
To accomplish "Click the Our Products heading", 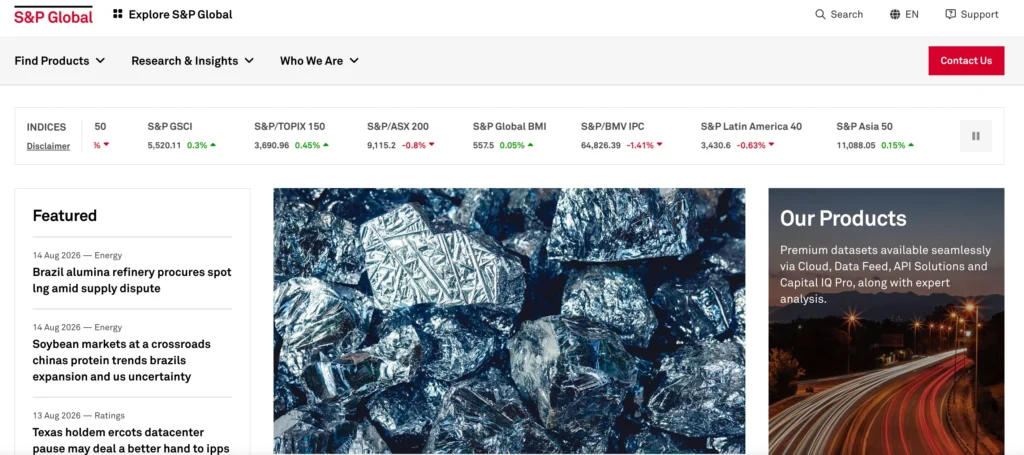I will [x=843, y=218].
